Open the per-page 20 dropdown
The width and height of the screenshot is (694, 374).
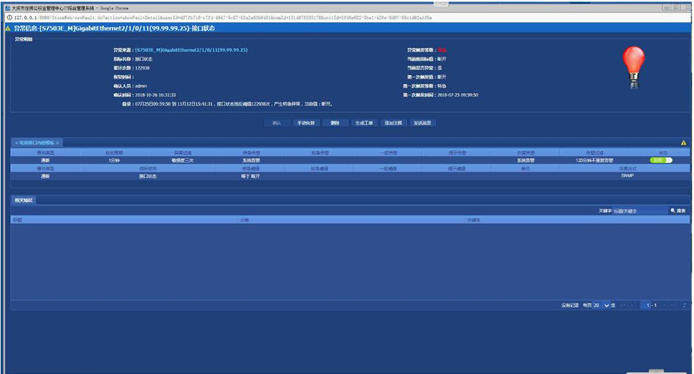(x=601, y=305)
